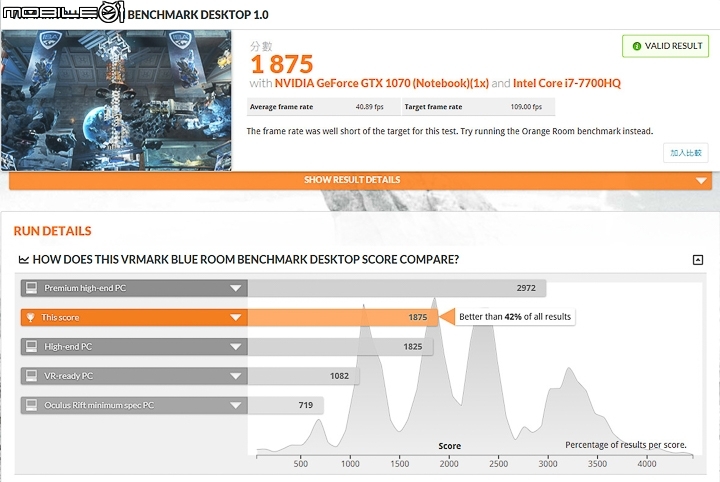Click the 1500 tick label on the score axis
720x482 pixels.
pos(399,464)
